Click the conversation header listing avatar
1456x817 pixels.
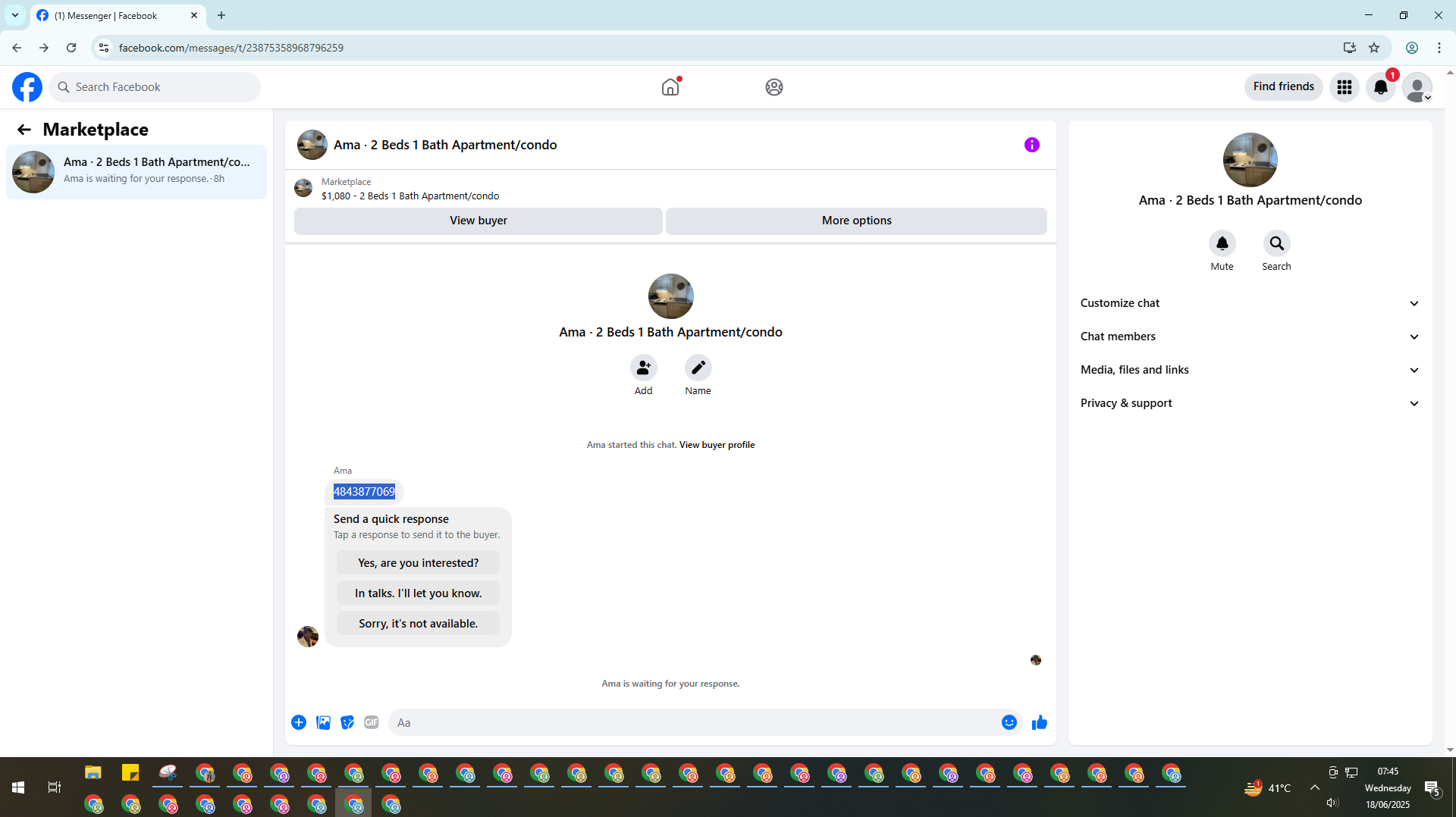(x=312, y=145)
